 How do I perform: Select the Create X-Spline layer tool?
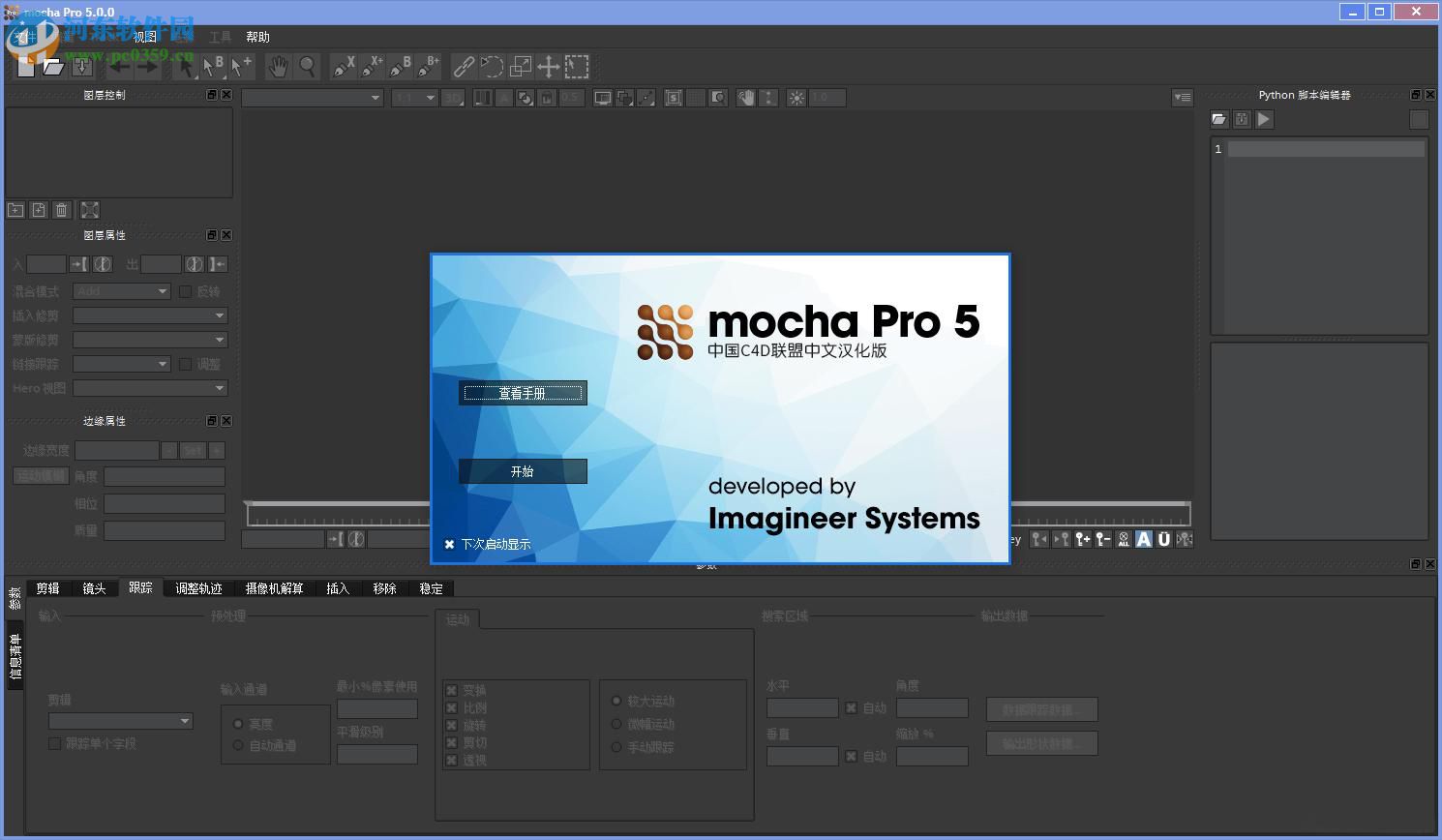point(341,67)
